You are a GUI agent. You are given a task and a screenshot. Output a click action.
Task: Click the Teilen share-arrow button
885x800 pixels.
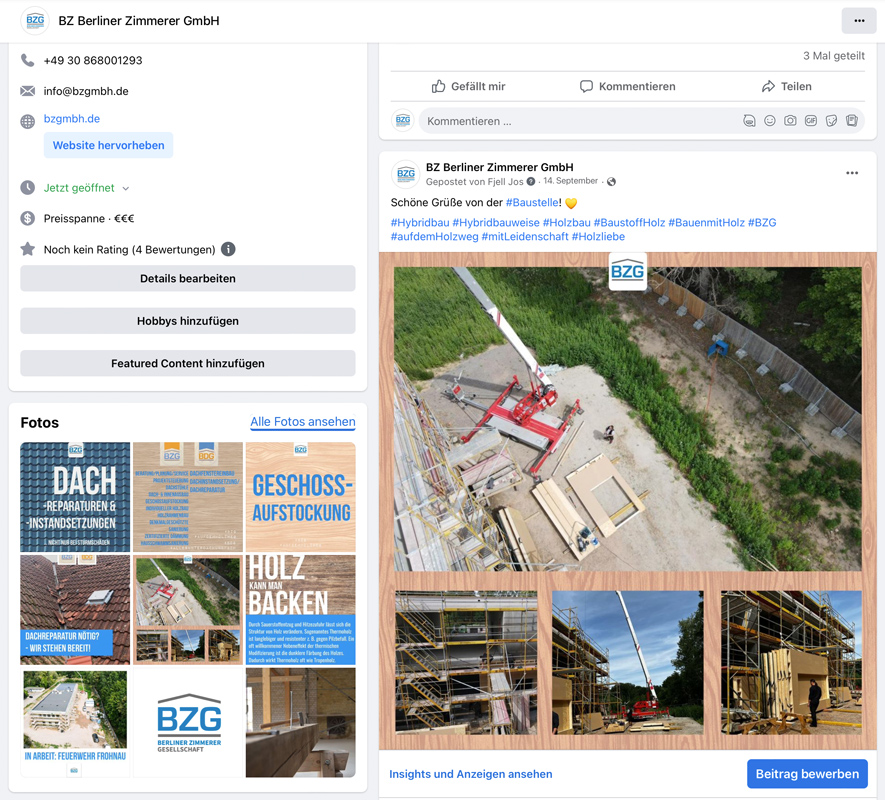(x=786, y=86)
